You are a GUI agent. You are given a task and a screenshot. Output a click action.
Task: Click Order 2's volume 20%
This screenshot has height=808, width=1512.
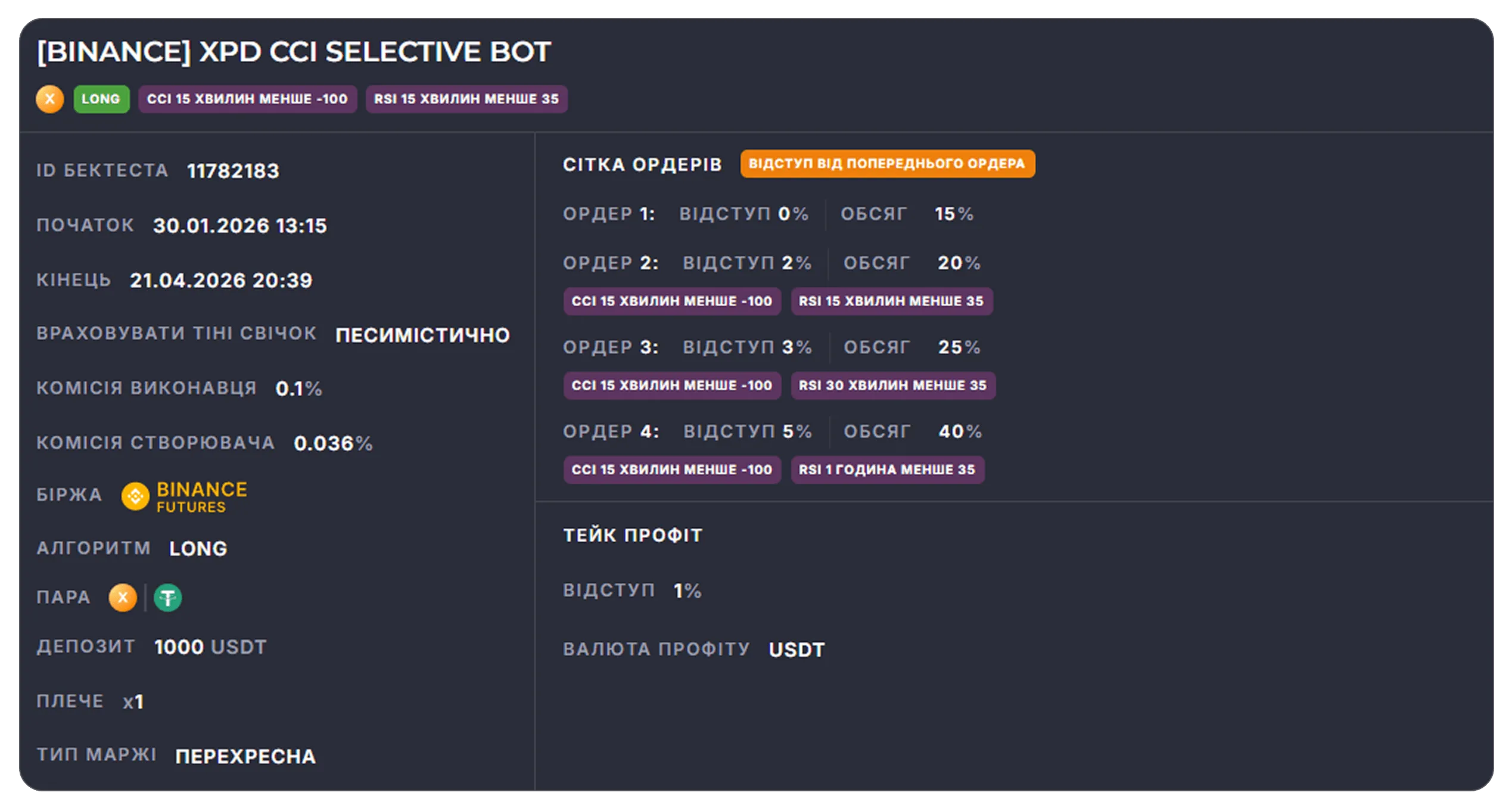959,263
